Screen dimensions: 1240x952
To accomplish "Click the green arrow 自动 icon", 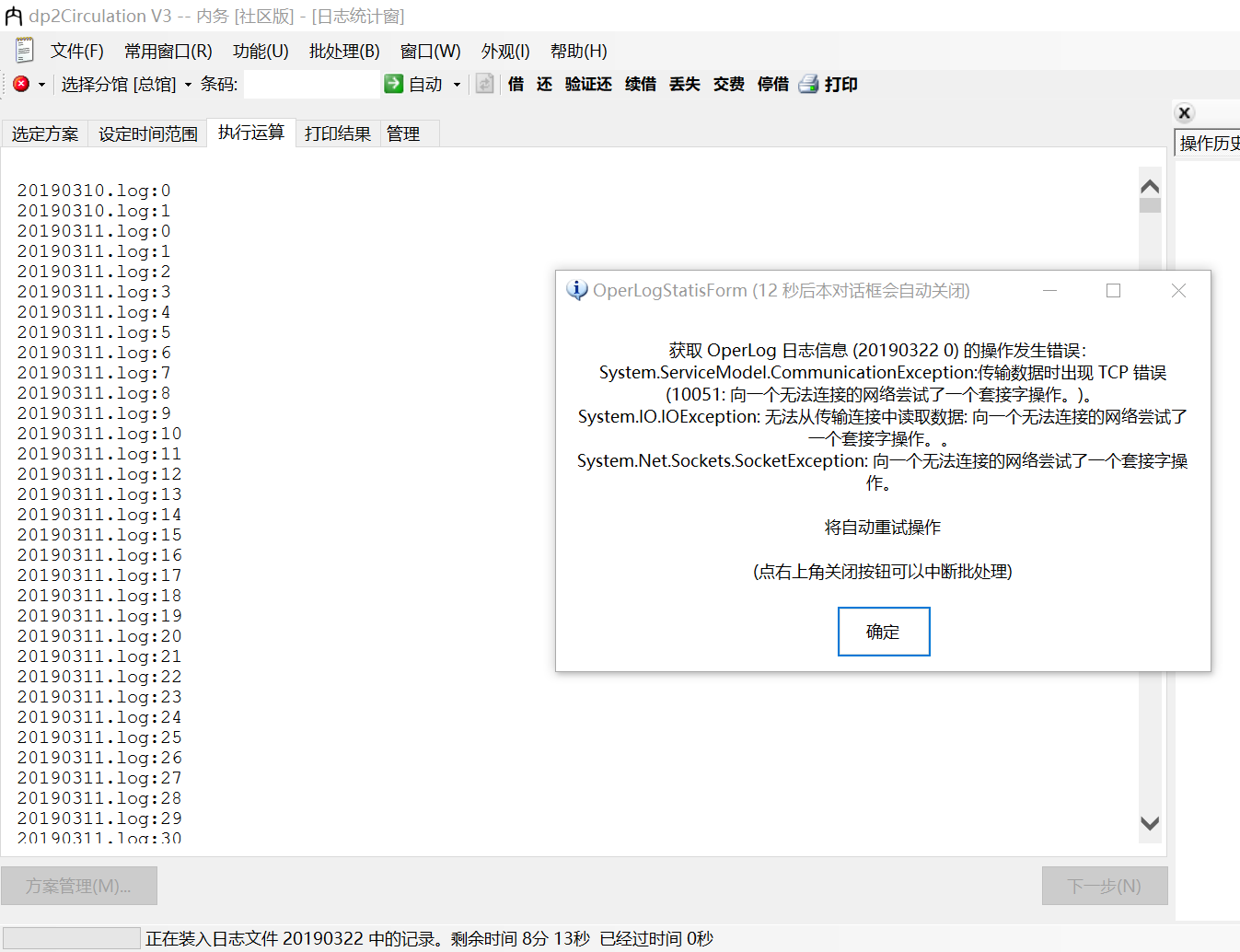I will (394, 84).
